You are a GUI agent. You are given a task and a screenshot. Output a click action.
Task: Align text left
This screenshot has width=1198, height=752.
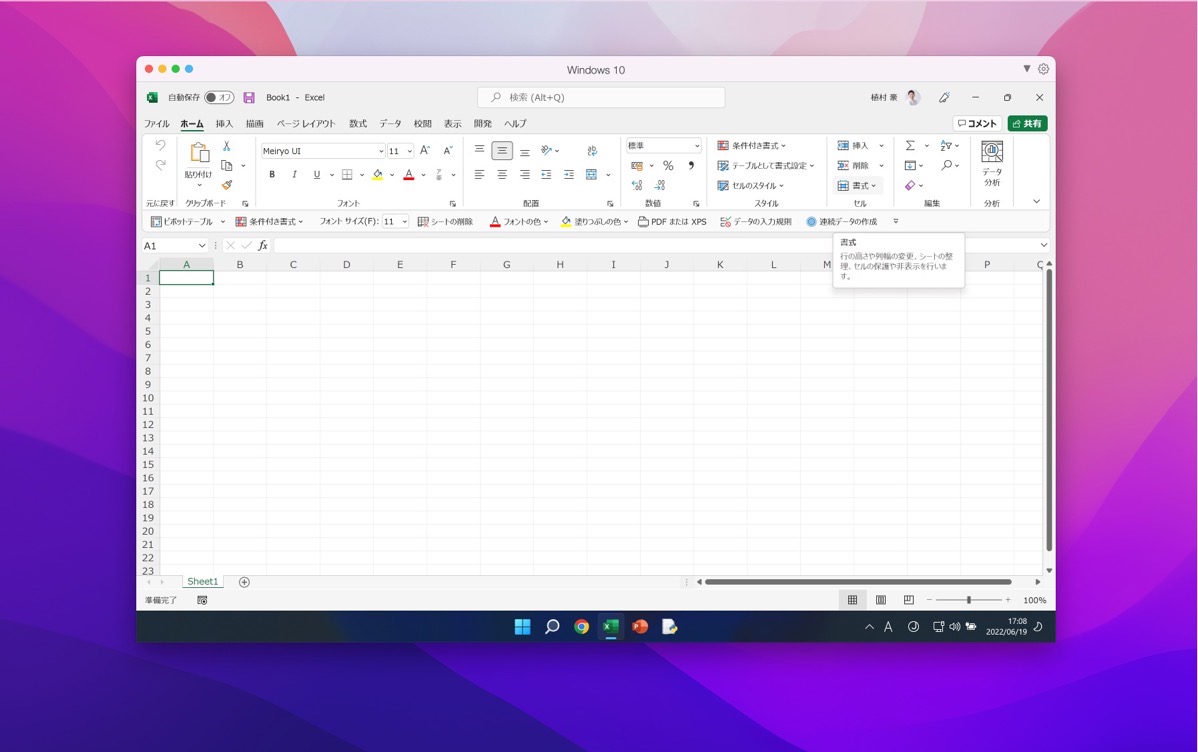(x=479, y=175)
